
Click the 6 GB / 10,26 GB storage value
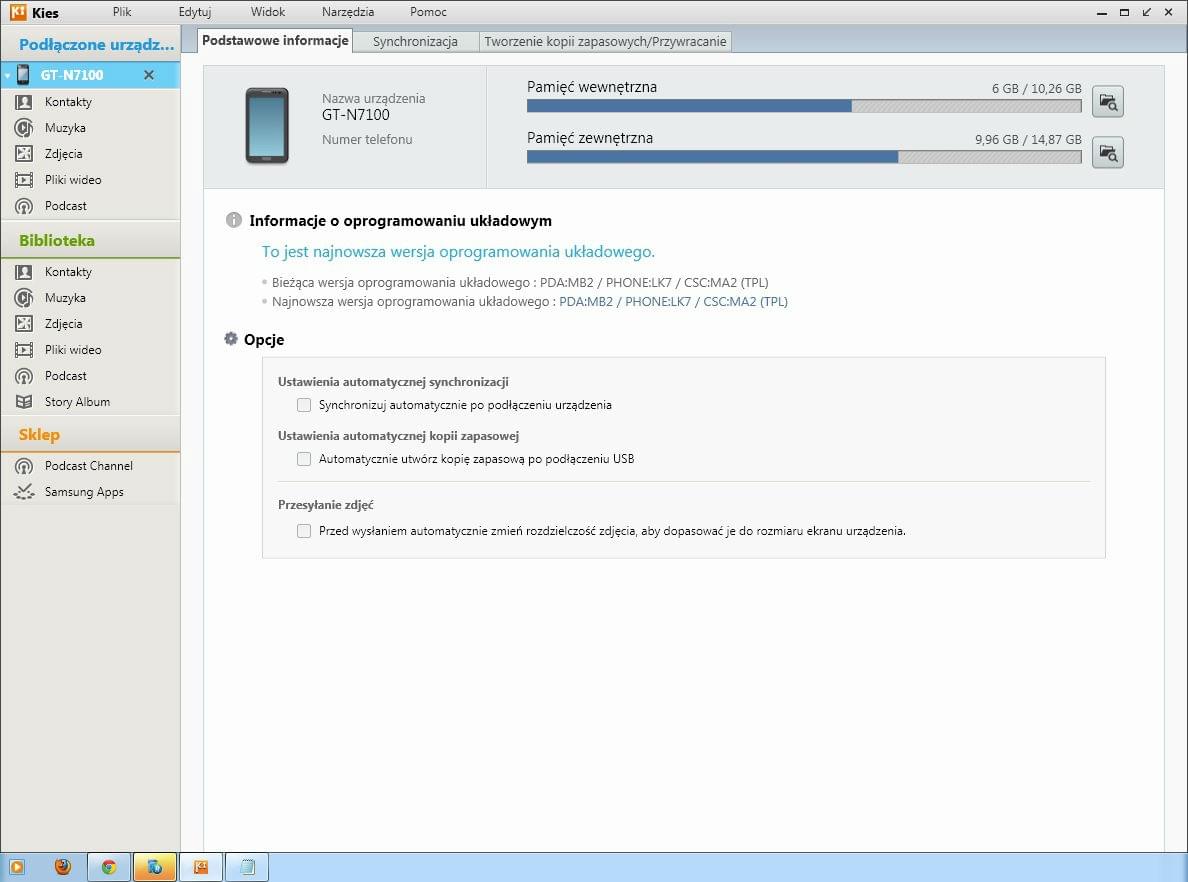(x=1036, y=89)
